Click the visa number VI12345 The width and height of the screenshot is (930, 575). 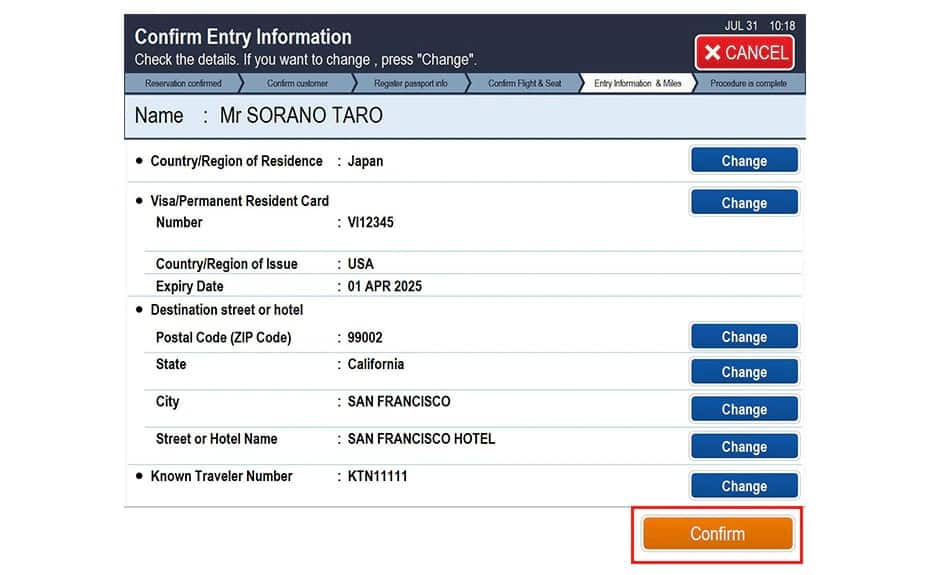[x=370, y=223]
